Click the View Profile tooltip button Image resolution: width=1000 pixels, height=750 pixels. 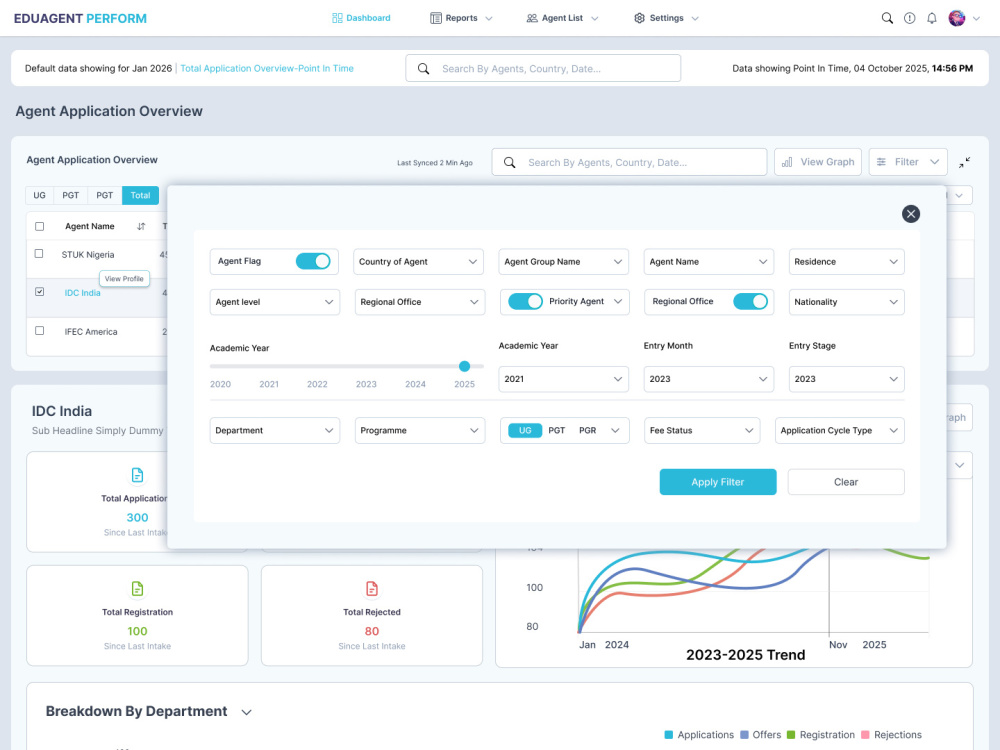[124, 279]
